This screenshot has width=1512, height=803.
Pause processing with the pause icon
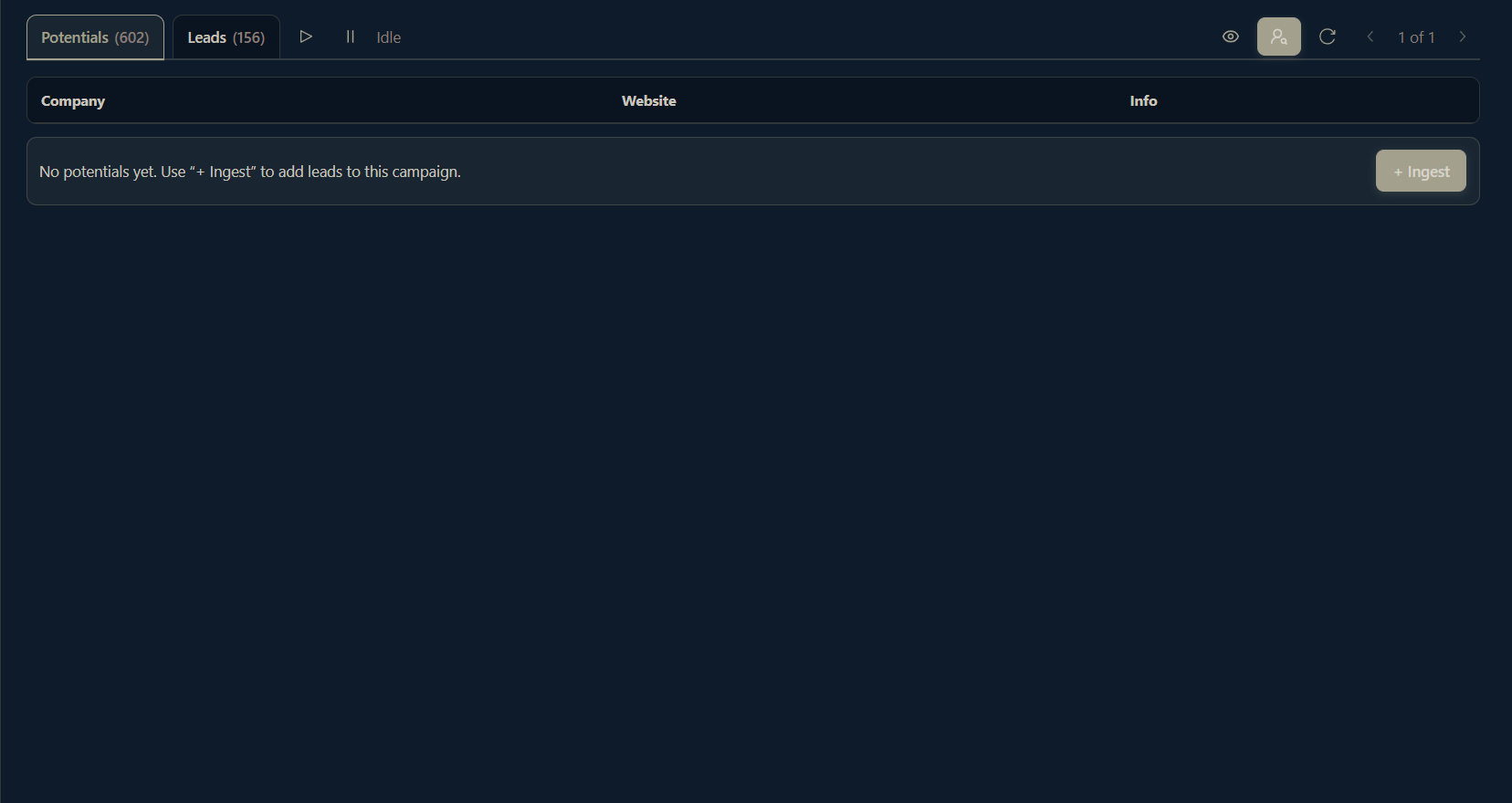point(350,36)
